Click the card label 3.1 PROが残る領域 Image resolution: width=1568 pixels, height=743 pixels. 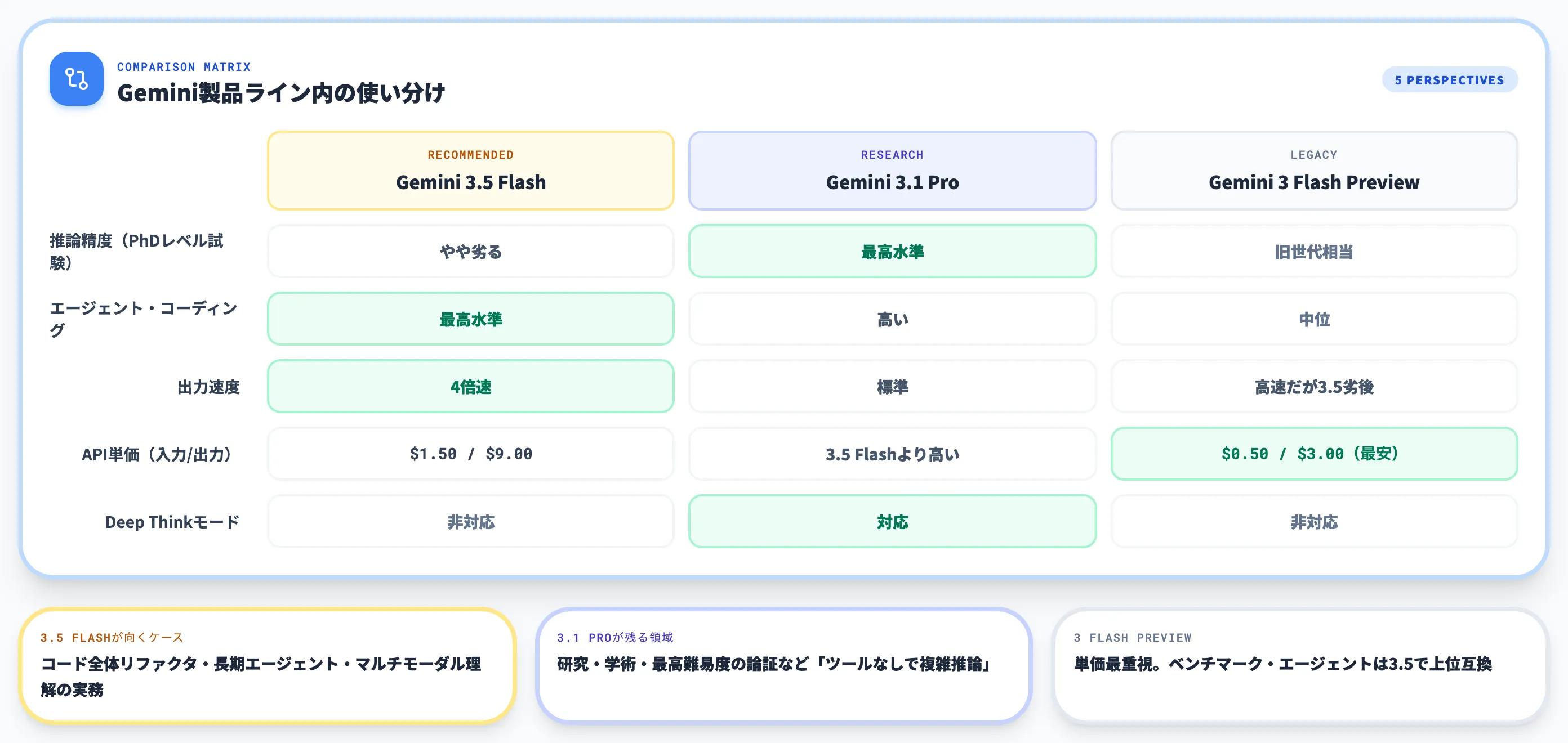[615, 638]
